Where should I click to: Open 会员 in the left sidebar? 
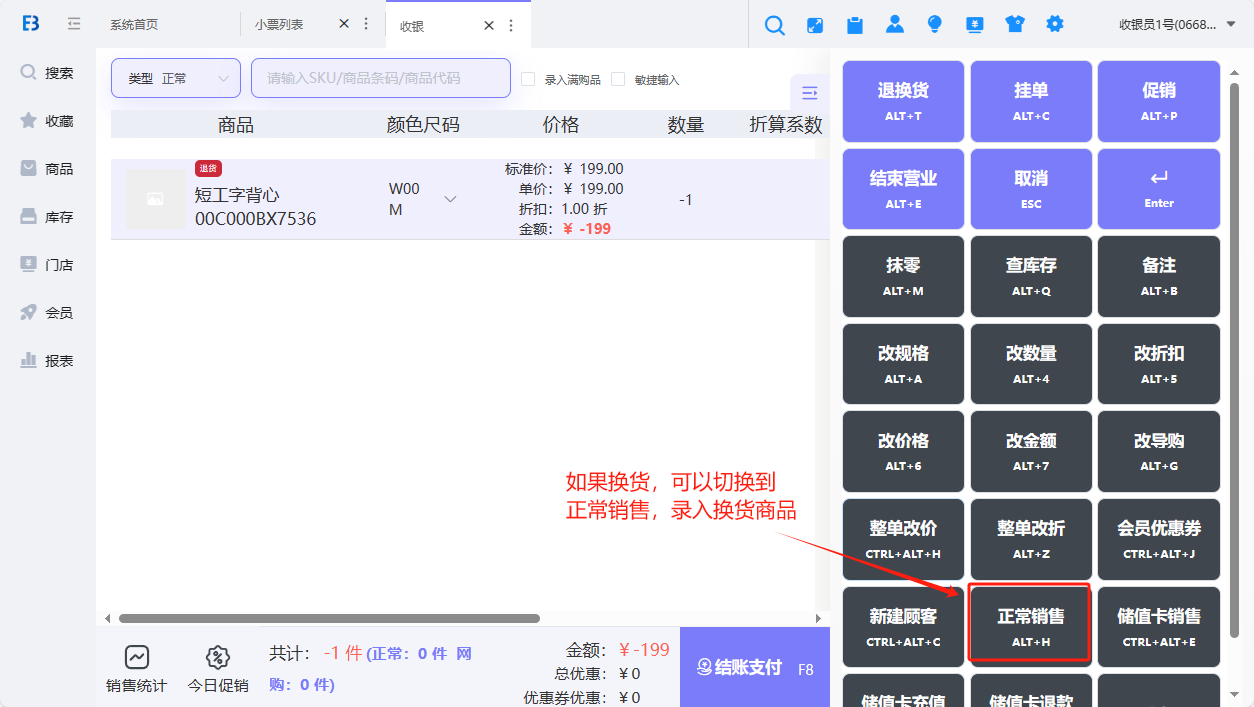[x=47, y=313]
